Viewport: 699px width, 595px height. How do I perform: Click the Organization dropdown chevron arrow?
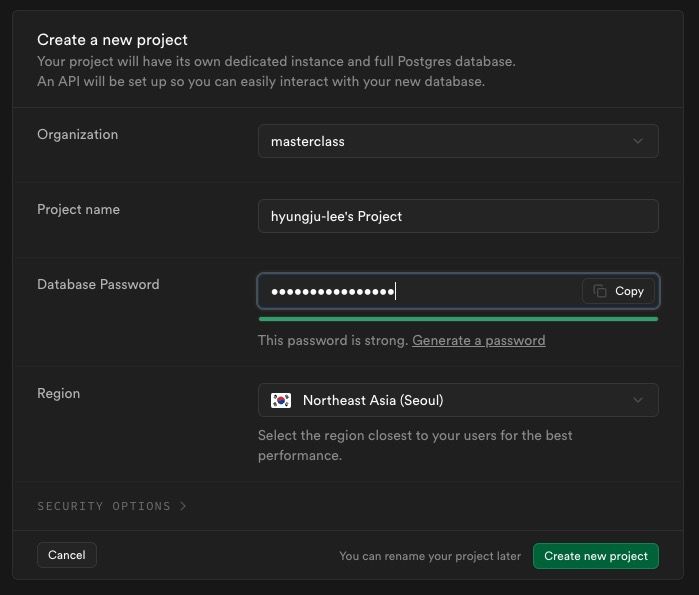(638, 141)
